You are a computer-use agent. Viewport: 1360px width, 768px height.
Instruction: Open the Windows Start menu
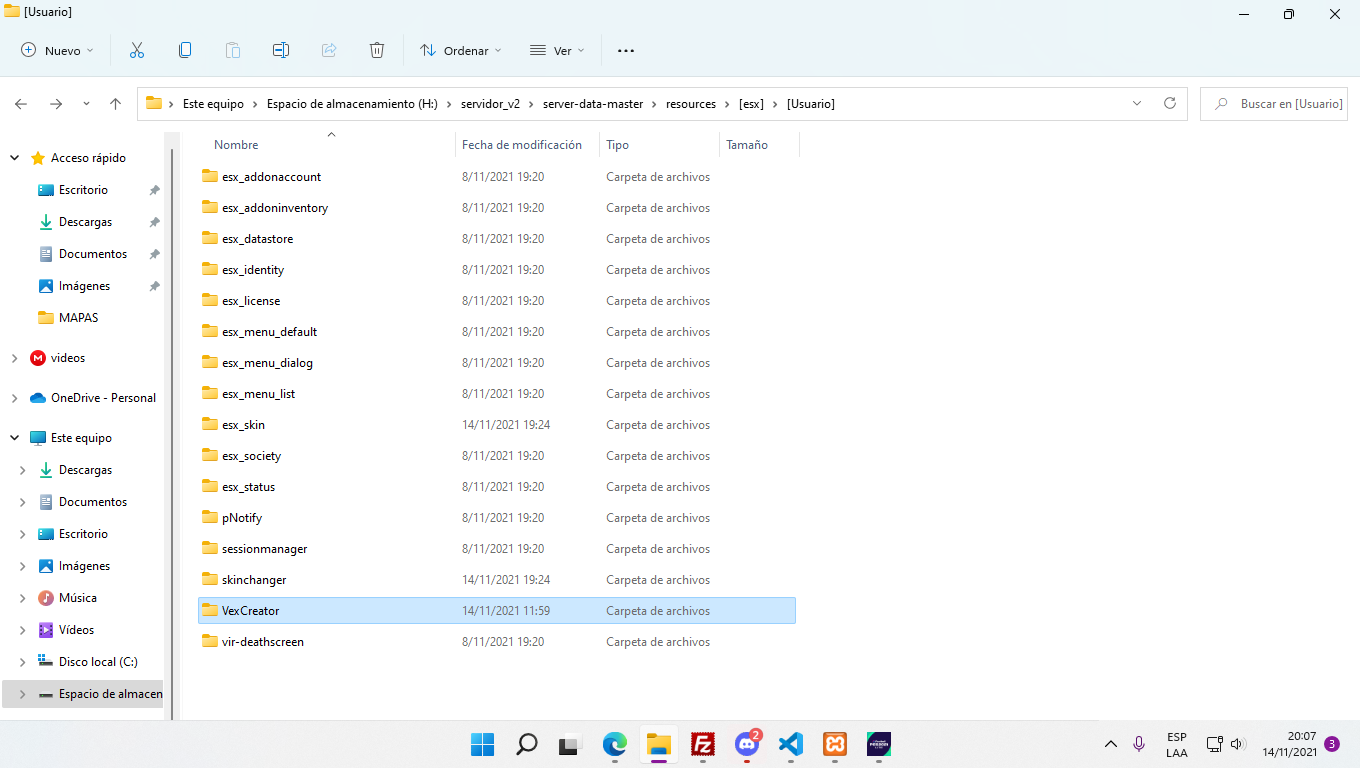pyautogui.click(x=482, y=744)
